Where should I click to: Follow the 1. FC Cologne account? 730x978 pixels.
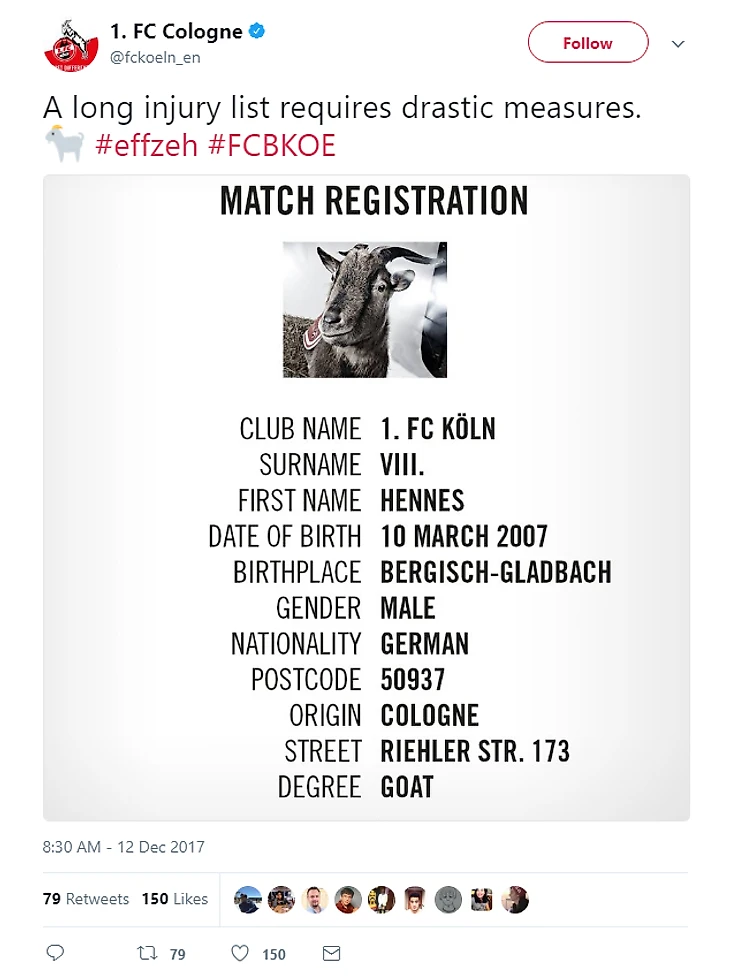pos(587,43)
